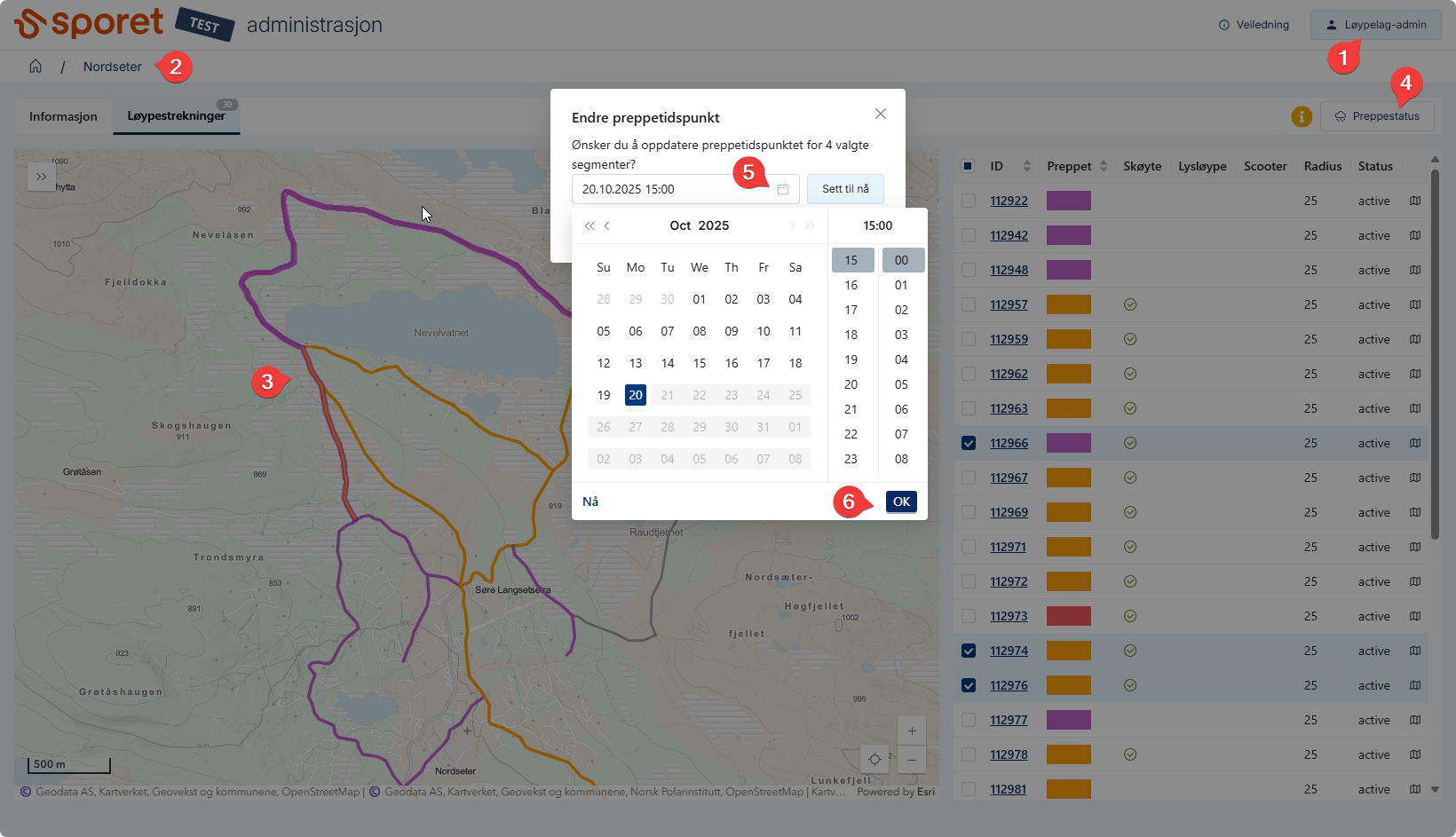Jump back one year in calendar
The image size is (1456, 837).
590,226
